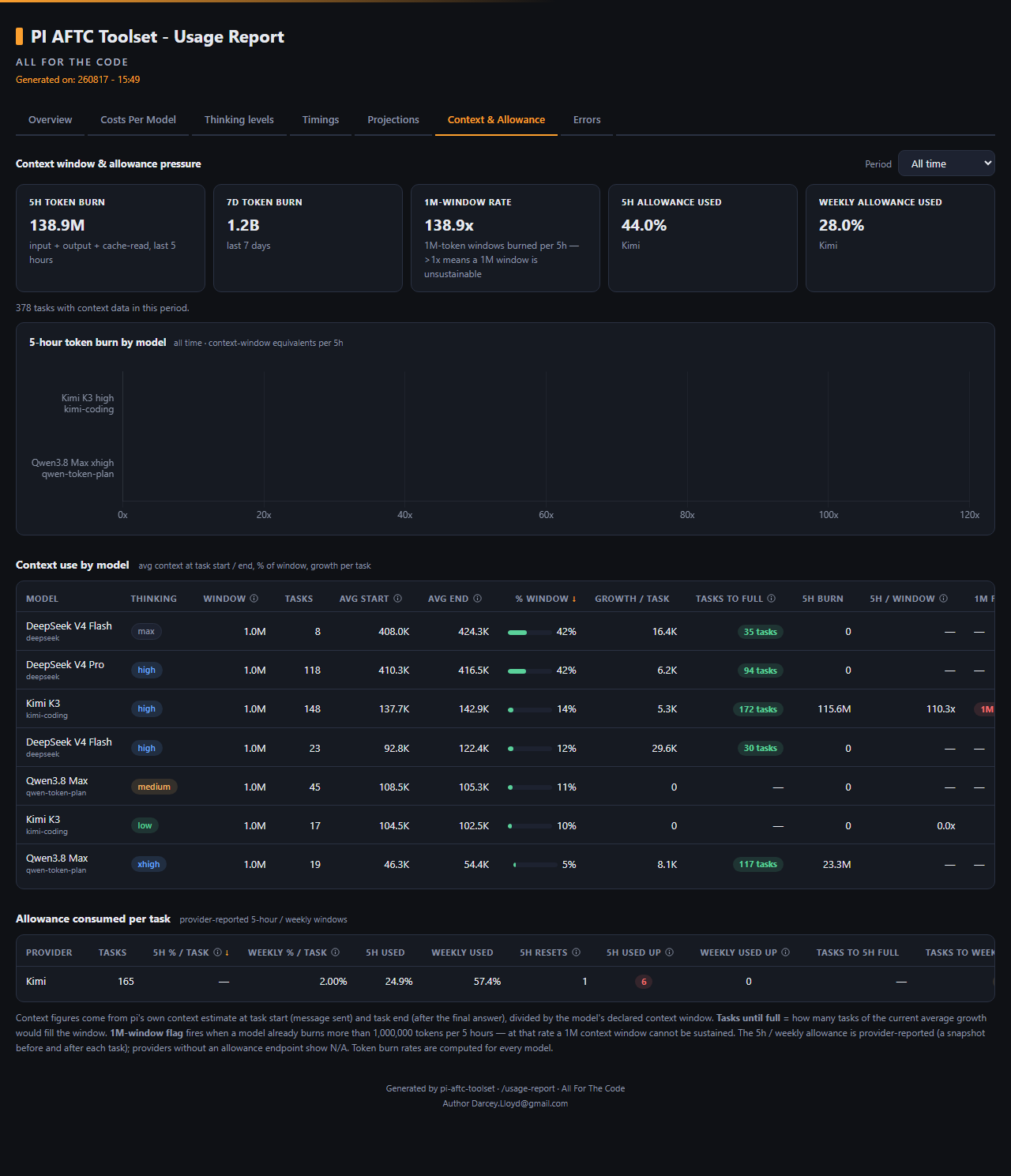Sort by the THINKING column header
This screenshot has width=1011, height=1176.
pyautogui.click(x=153, y=599)
